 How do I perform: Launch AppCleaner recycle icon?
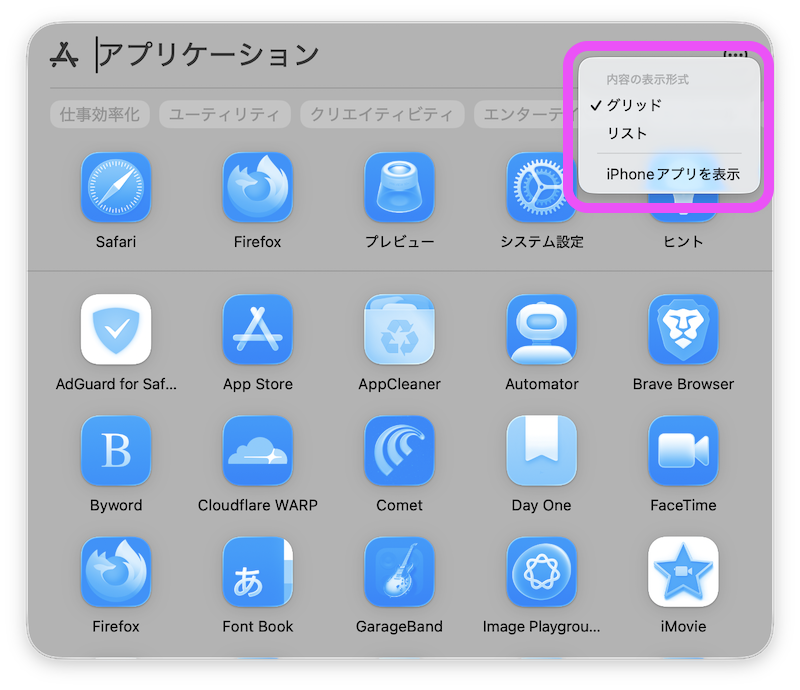click(x=399, y=329)
